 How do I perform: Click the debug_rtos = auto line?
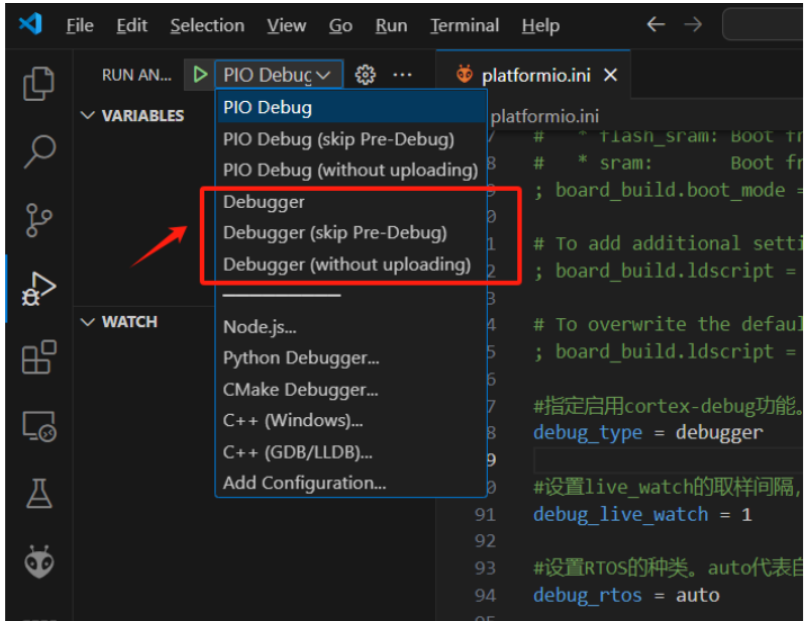point(626,595)
